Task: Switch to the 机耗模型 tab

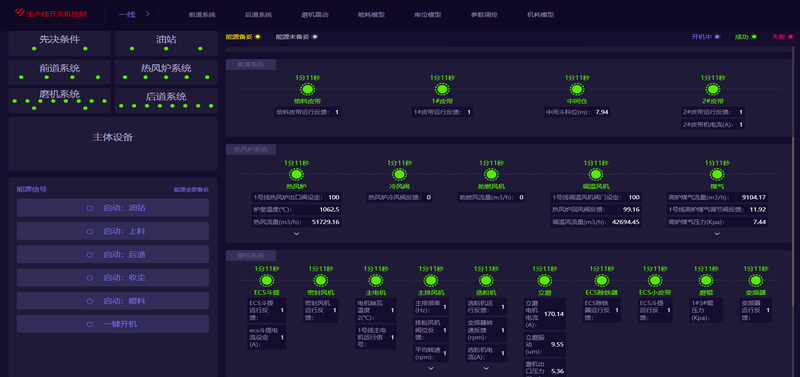Action: (x=540, y=15)
